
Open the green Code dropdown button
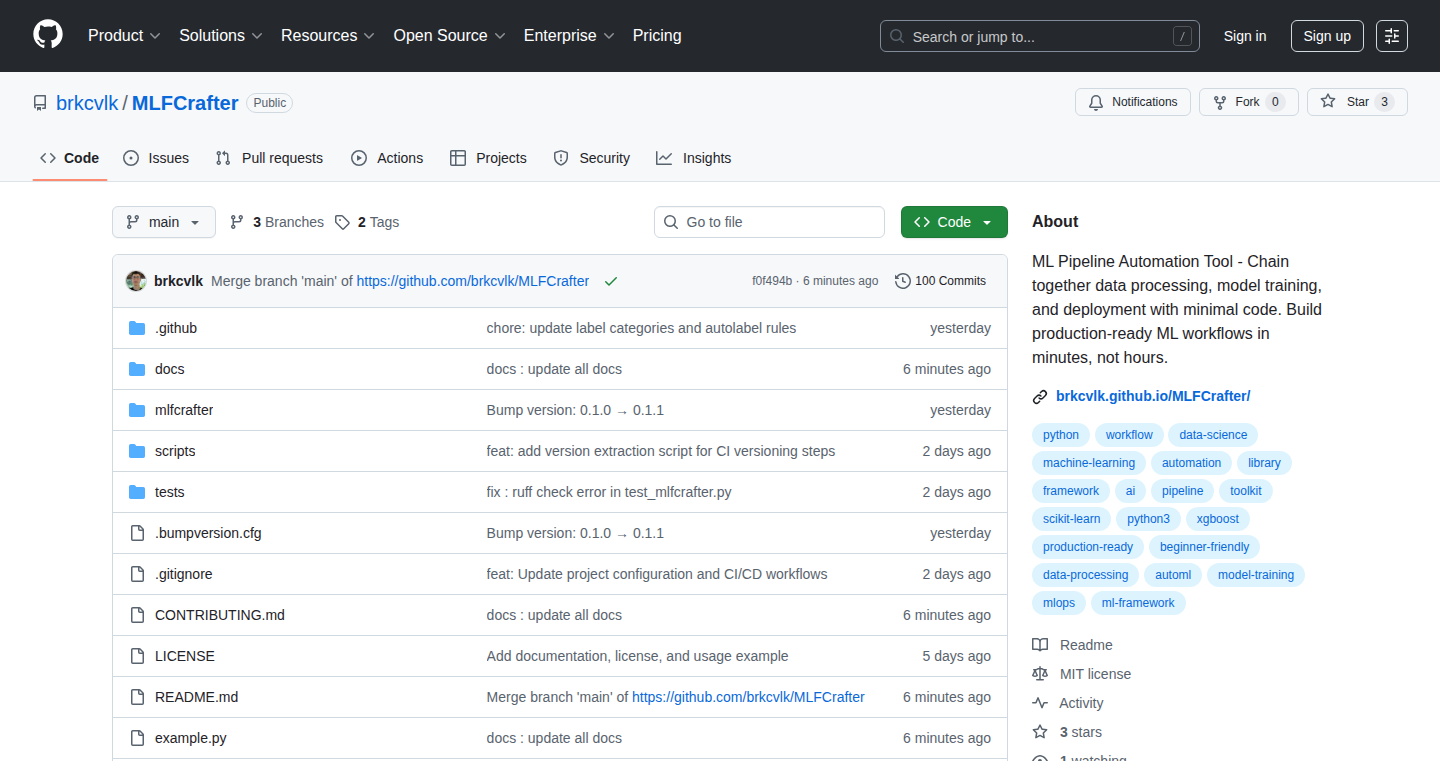tap(954, 222)
